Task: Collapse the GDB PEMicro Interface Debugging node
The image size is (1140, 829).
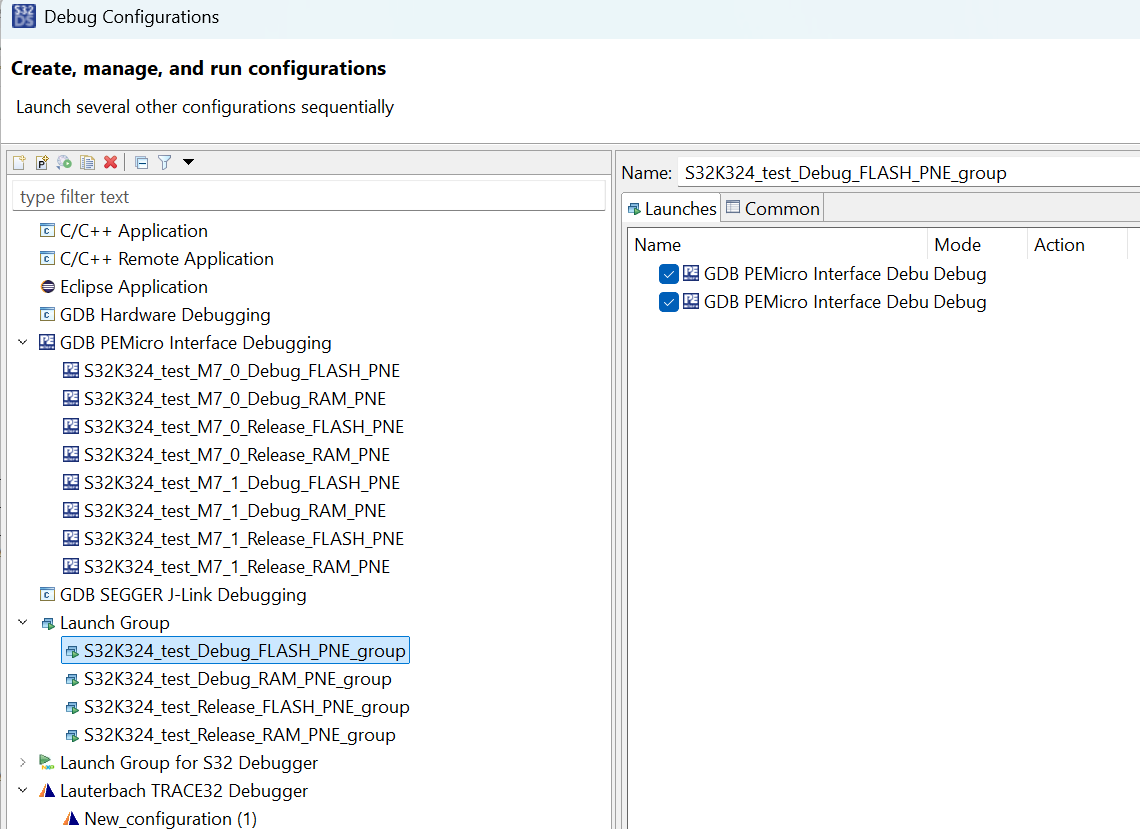Action: point(23,343)
